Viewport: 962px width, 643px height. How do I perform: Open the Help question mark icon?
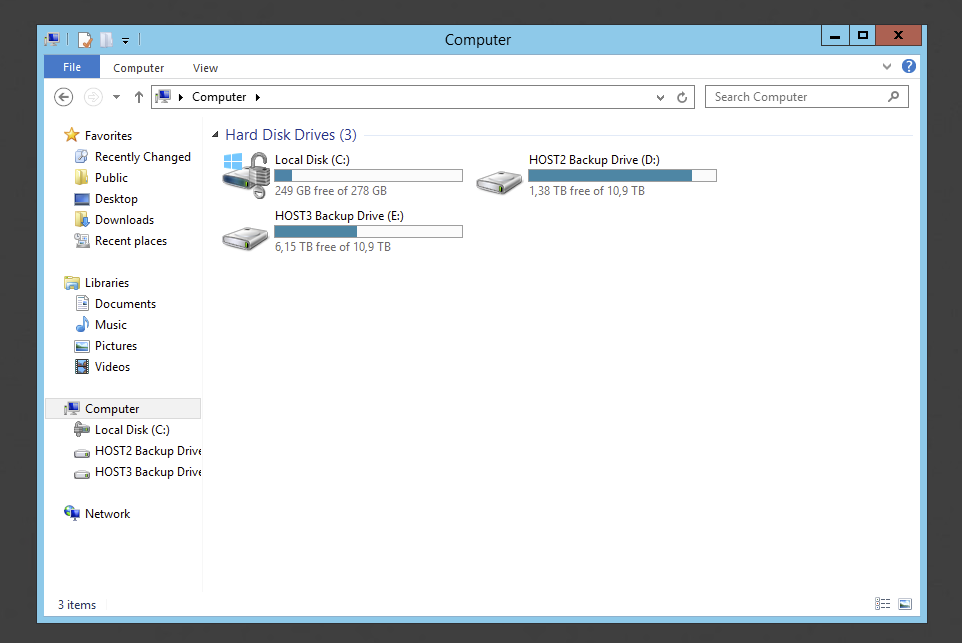[908, 67]
